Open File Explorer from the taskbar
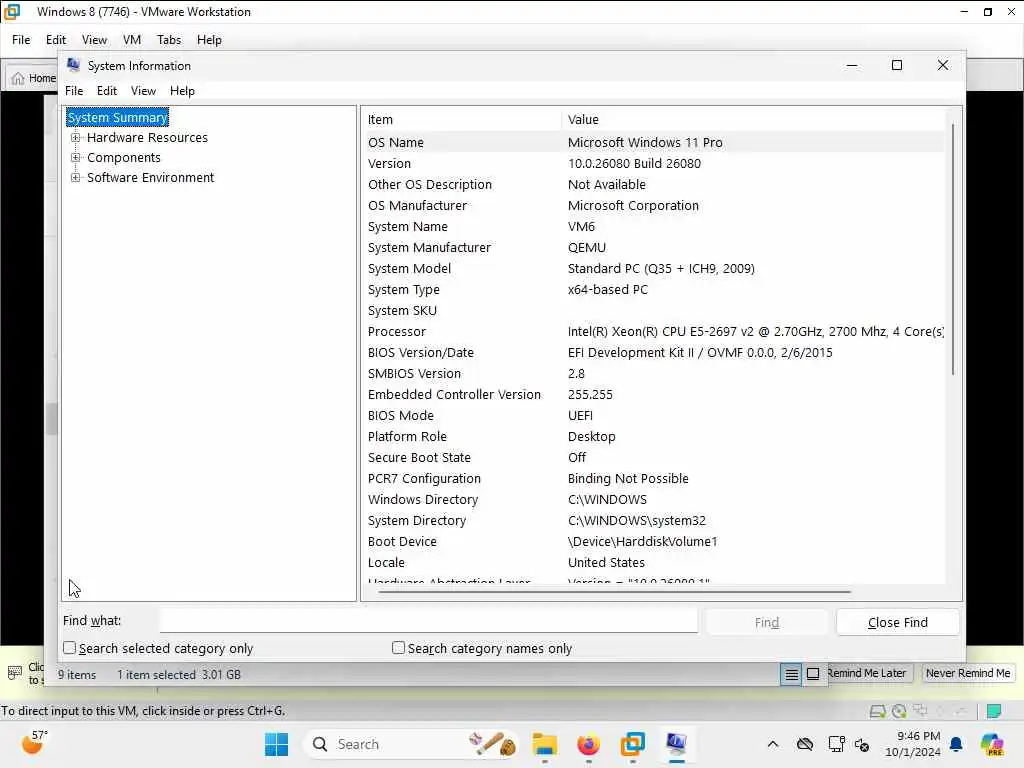The image size is (1024, 768). point(544,744)
